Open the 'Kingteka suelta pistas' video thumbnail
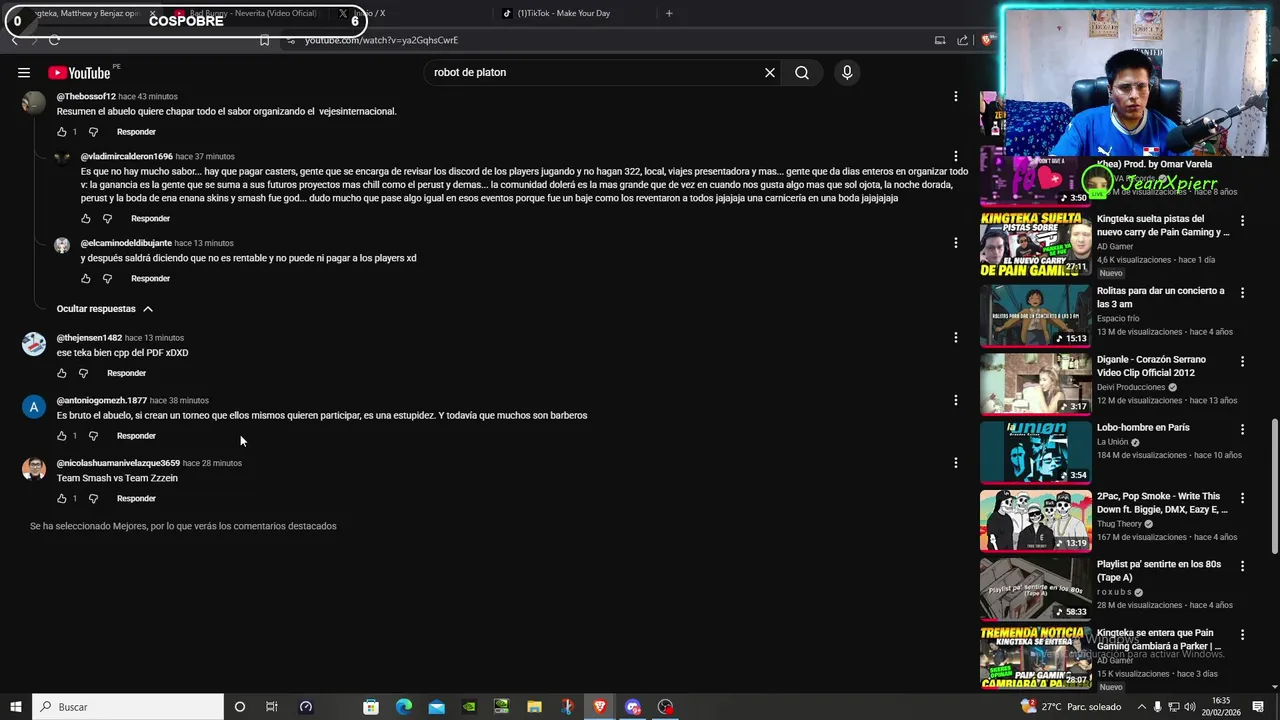 coord(1035,245)
